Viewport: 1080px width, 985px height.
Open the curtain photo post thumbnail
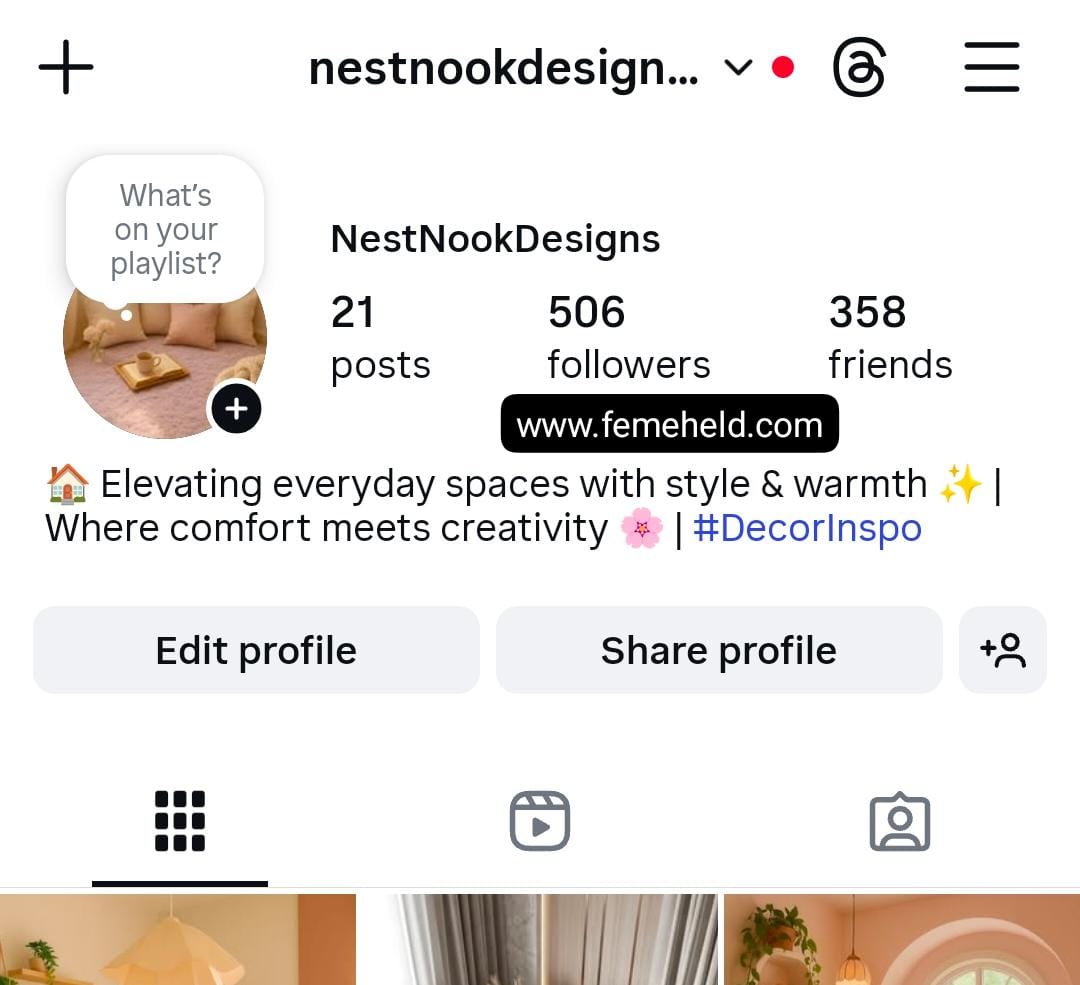tap(539, 940)
